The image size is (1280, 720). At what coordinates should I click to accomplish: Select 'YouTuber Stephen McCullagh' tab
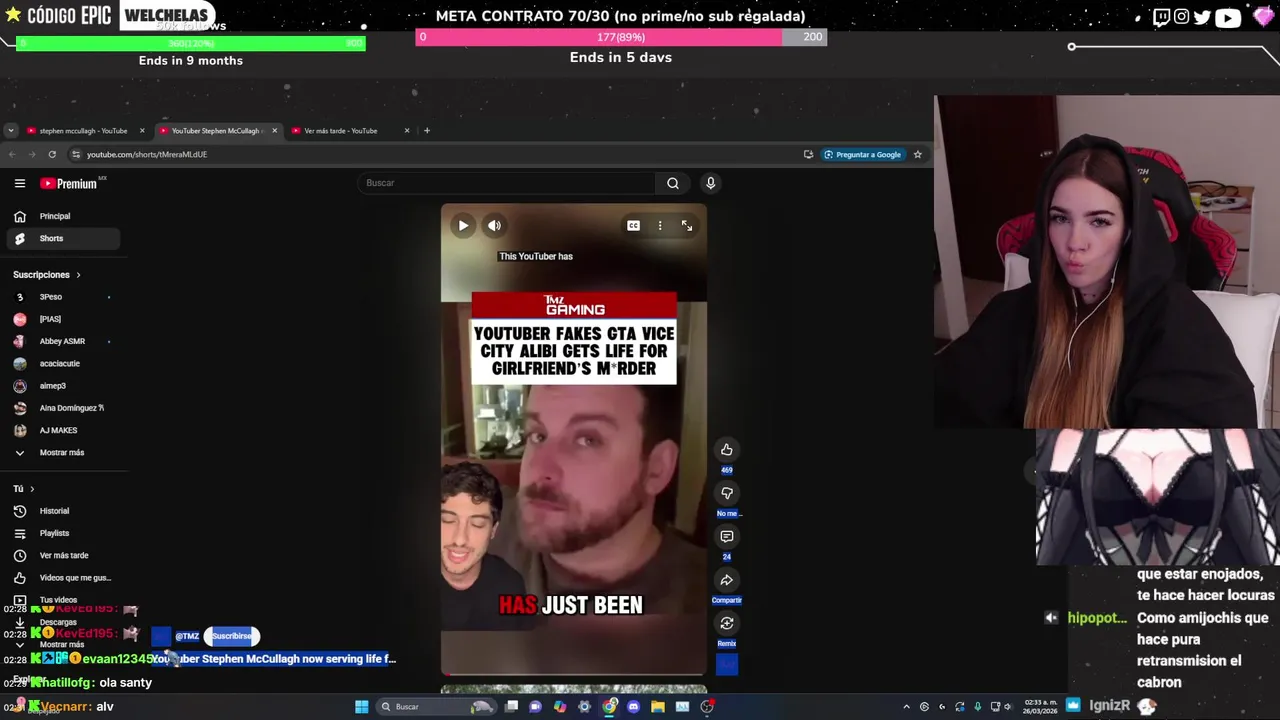click(216, 131)
